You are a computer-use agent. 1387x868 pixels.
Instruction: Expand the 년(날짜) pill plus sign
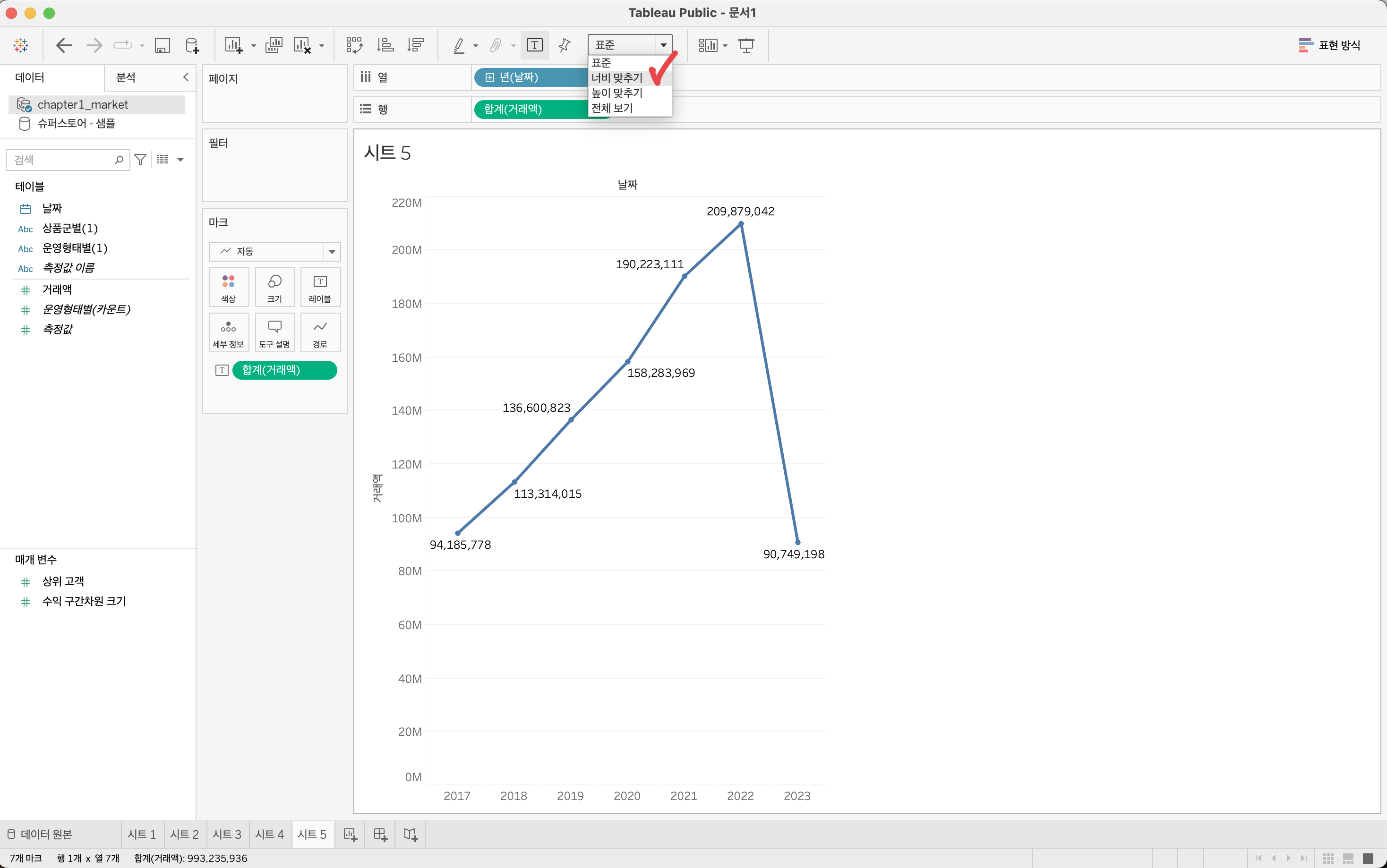point(489,77)
